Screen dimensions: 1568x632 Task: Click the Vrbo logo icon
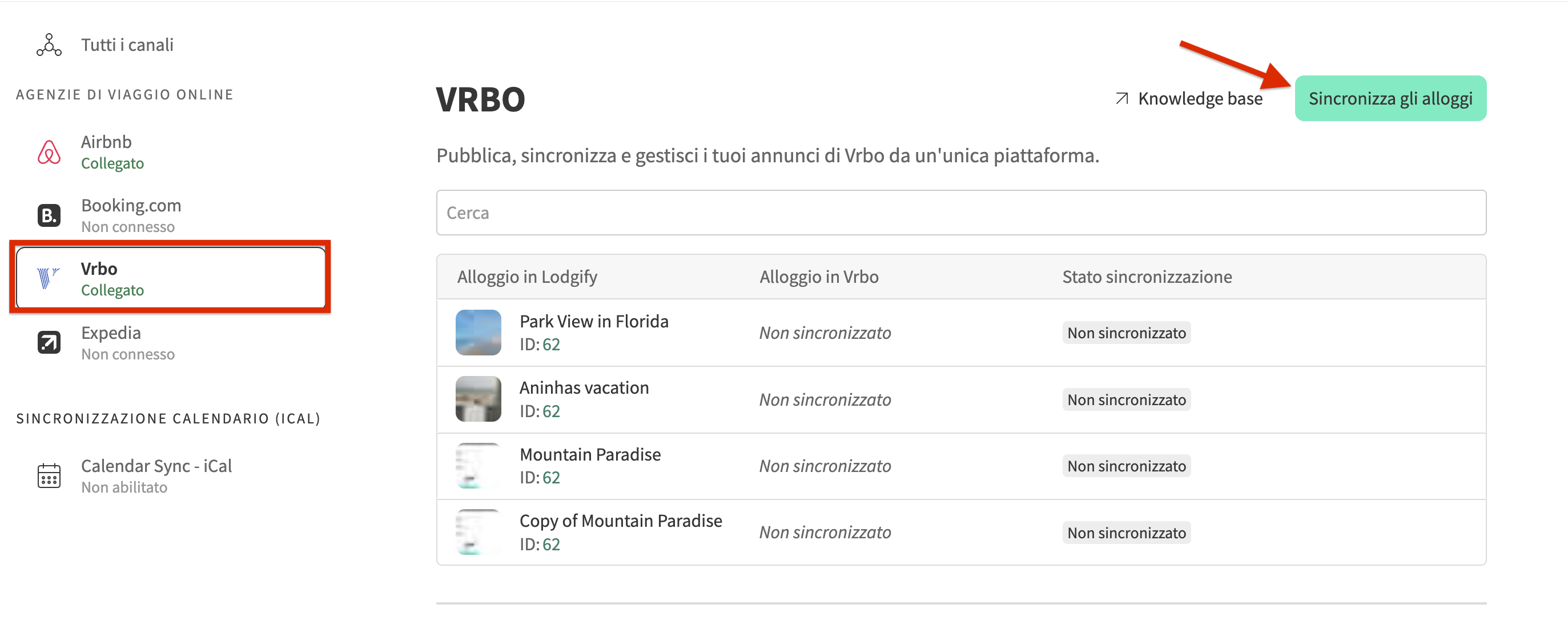click(x=47, y=278)
